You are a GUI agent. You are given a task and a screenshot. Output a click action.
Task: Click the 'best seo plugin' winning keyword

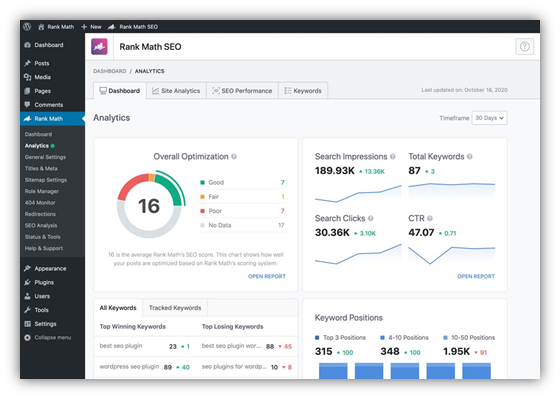coord(121,346)
